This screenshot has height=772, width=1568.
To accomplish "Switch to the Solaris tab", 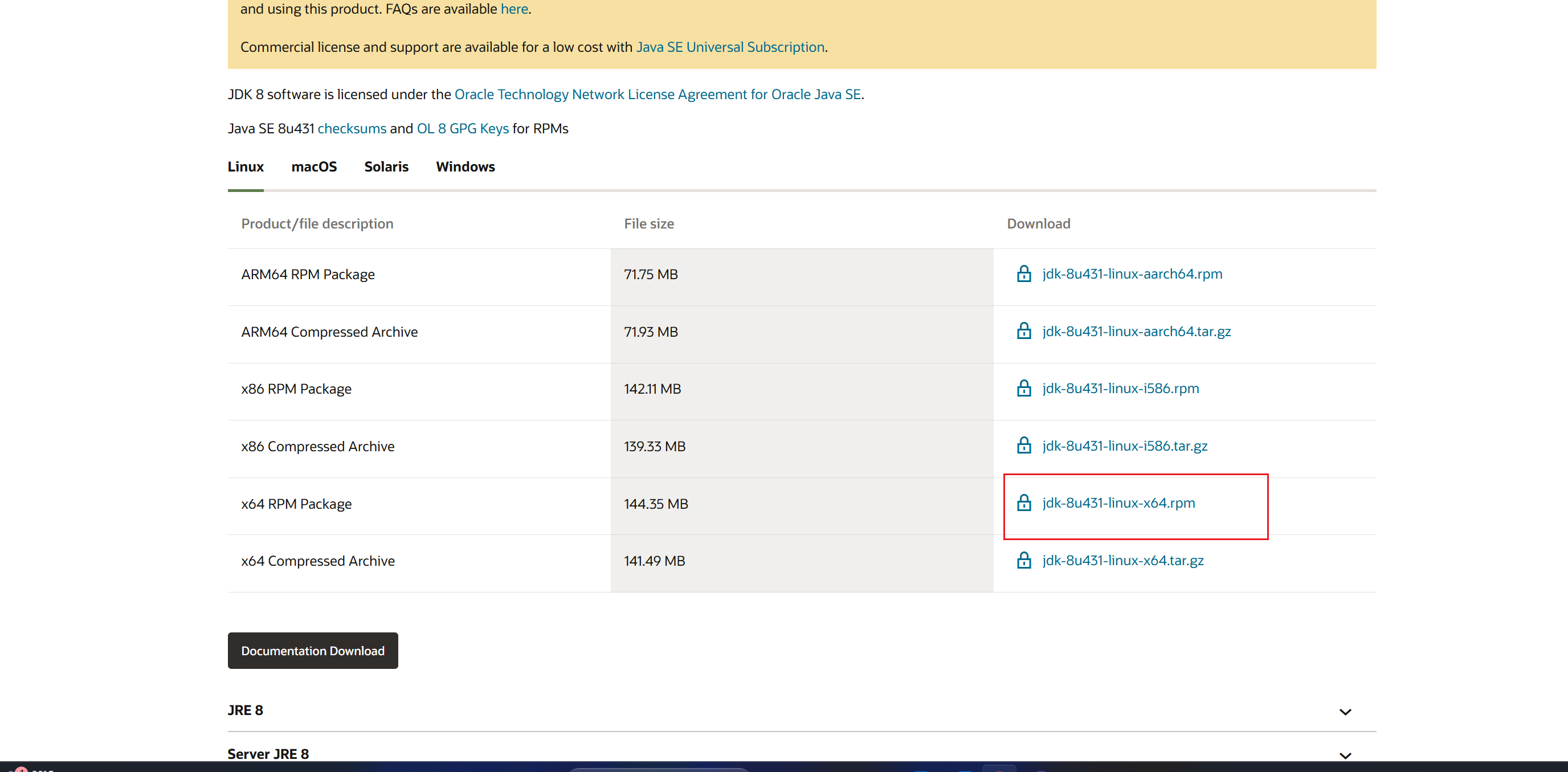I will (x=386, y=167).
